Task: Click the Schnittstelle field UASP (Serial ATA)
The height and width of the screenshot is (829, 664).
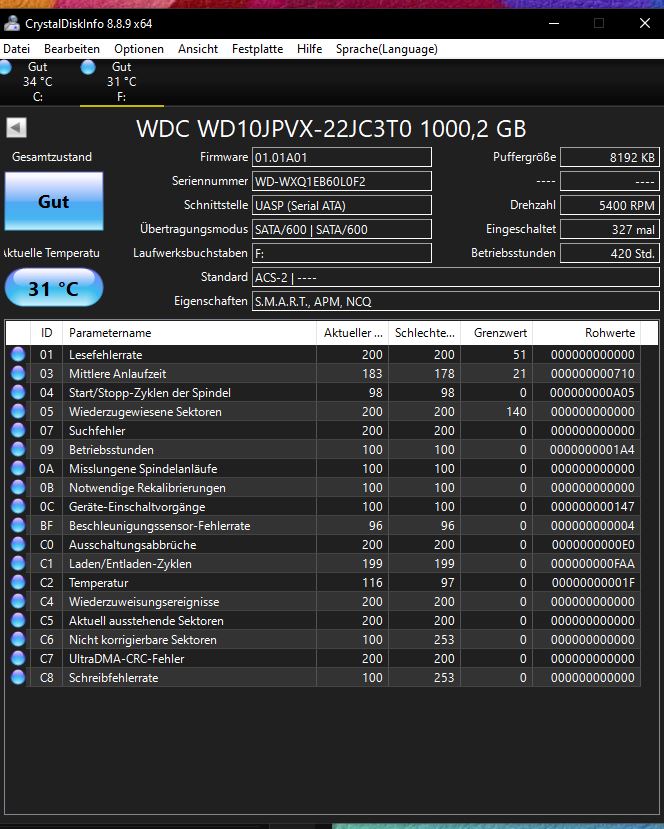Action: click(x=342, y=205)
